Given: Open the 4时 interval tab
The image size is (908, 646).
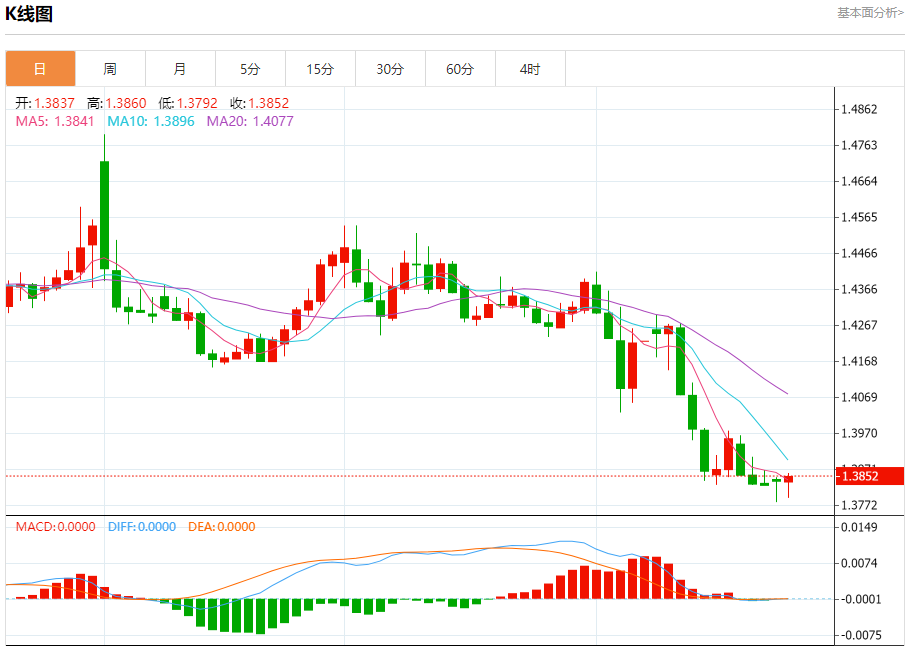Looking at the screenshot, I should click(x=530, y=69).
